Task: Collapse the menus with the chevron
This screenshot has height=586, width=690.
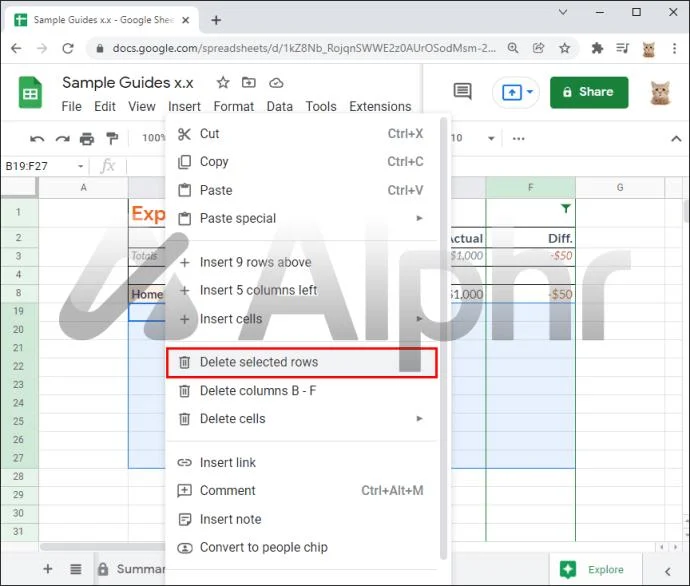Action: (676, 139)
